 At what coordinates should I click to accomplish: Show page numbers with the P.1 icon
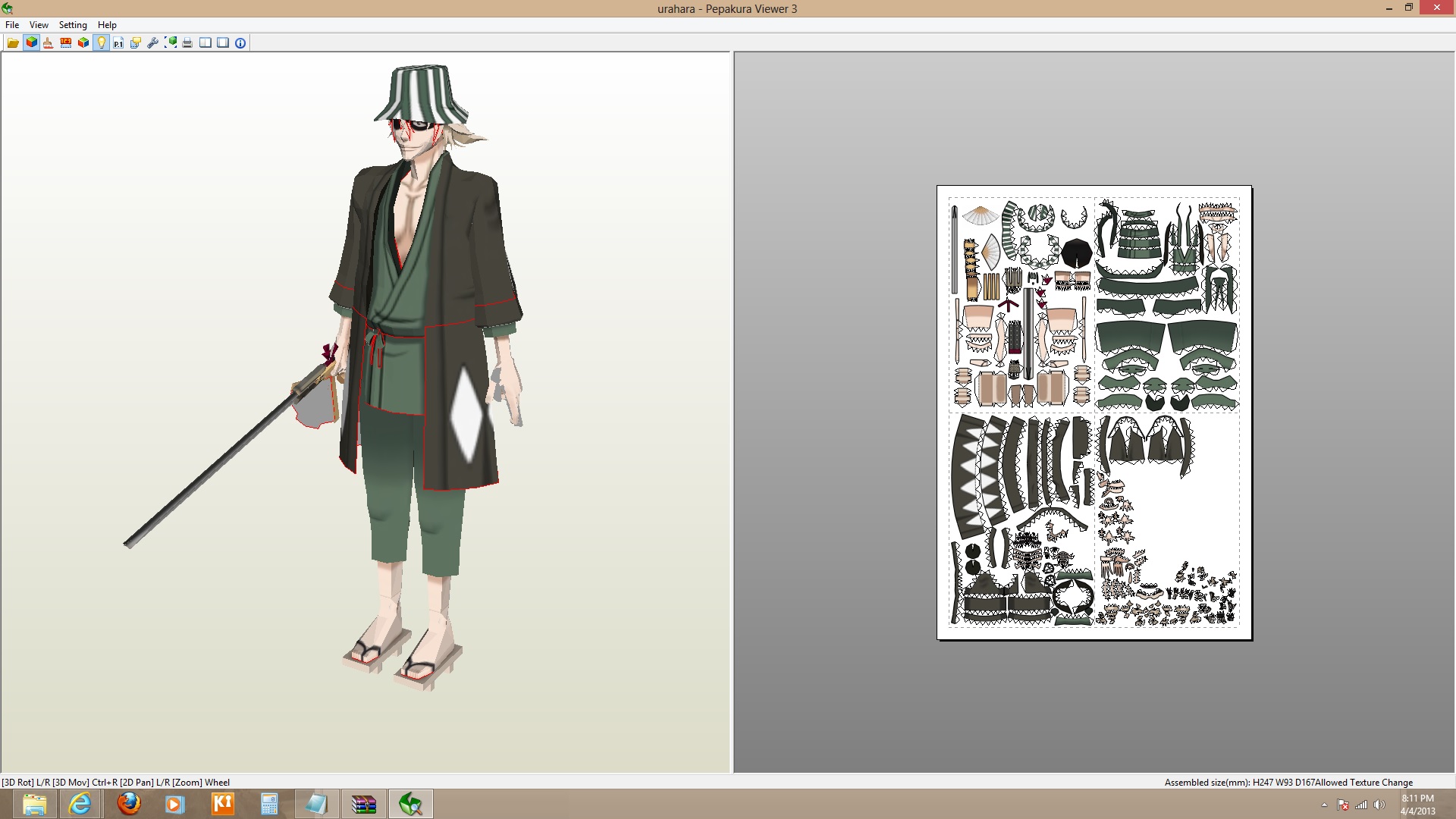tap(118, 42)
